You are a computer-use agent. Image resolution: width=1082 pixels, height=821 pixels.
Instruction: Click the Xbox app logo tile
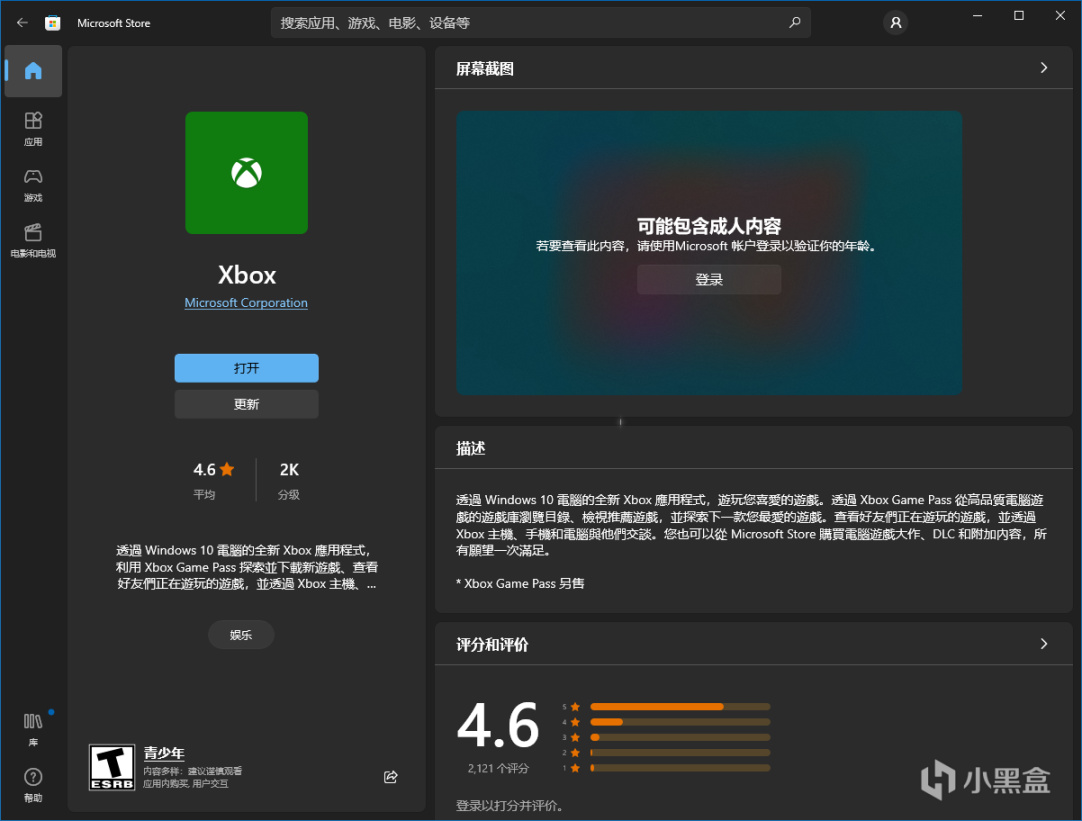point(246,172)
